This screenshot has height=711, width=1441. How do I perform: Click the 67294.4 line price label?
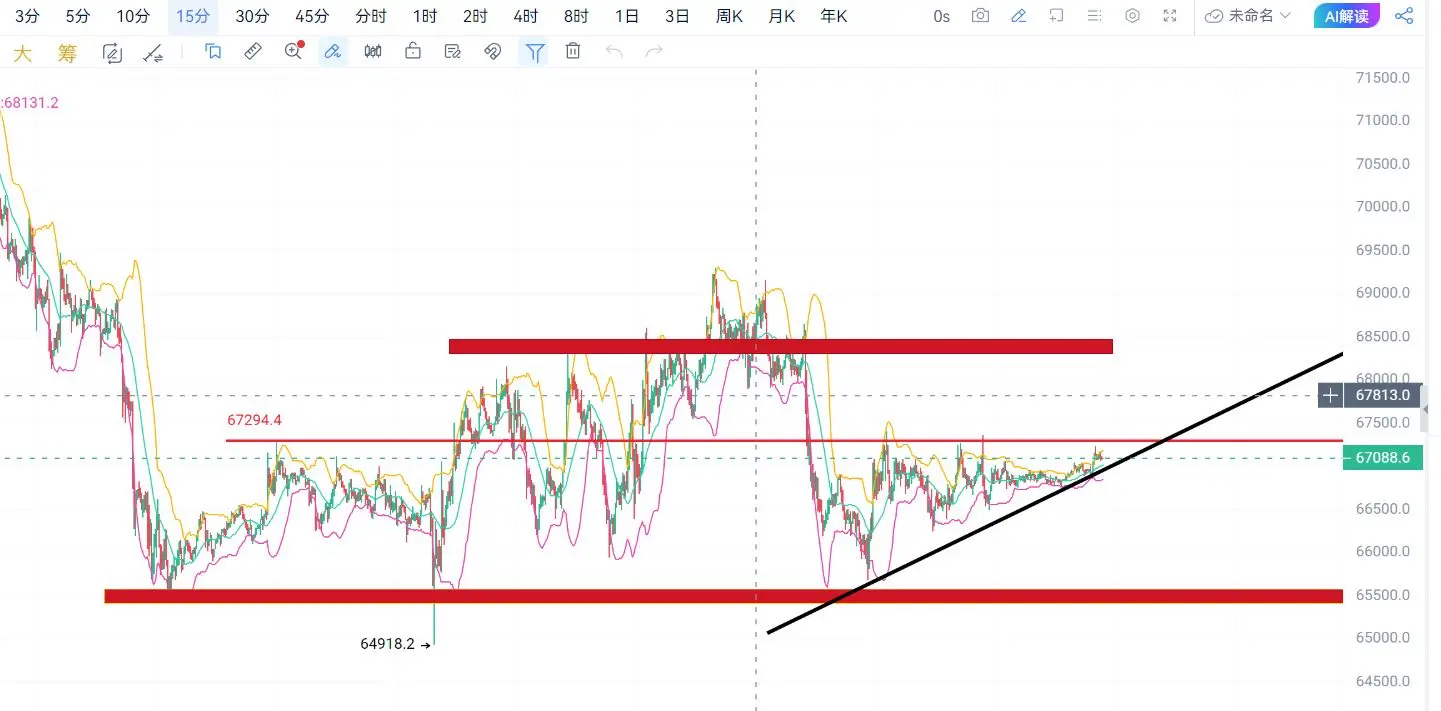coord(255,421)
